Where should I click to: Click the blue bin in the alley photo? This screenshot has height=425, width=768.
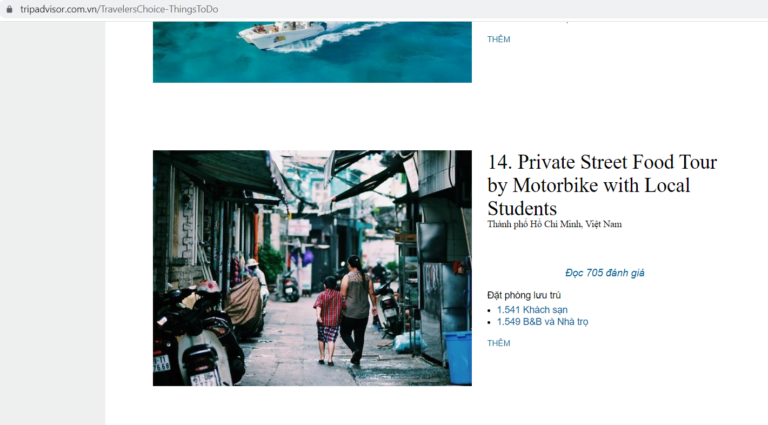point(457,357)
